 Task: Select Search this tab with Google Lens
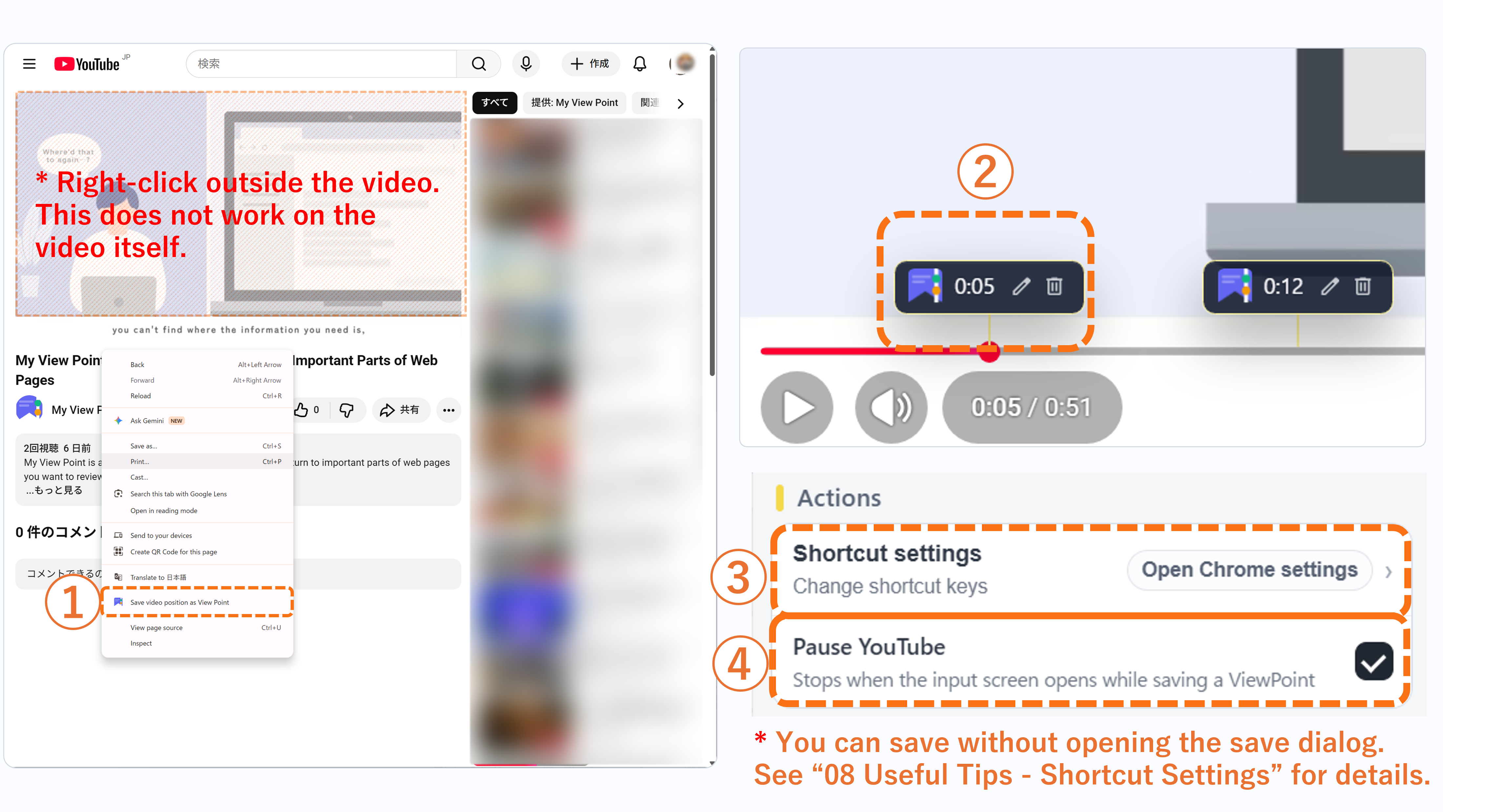click(x=198, y=494)
